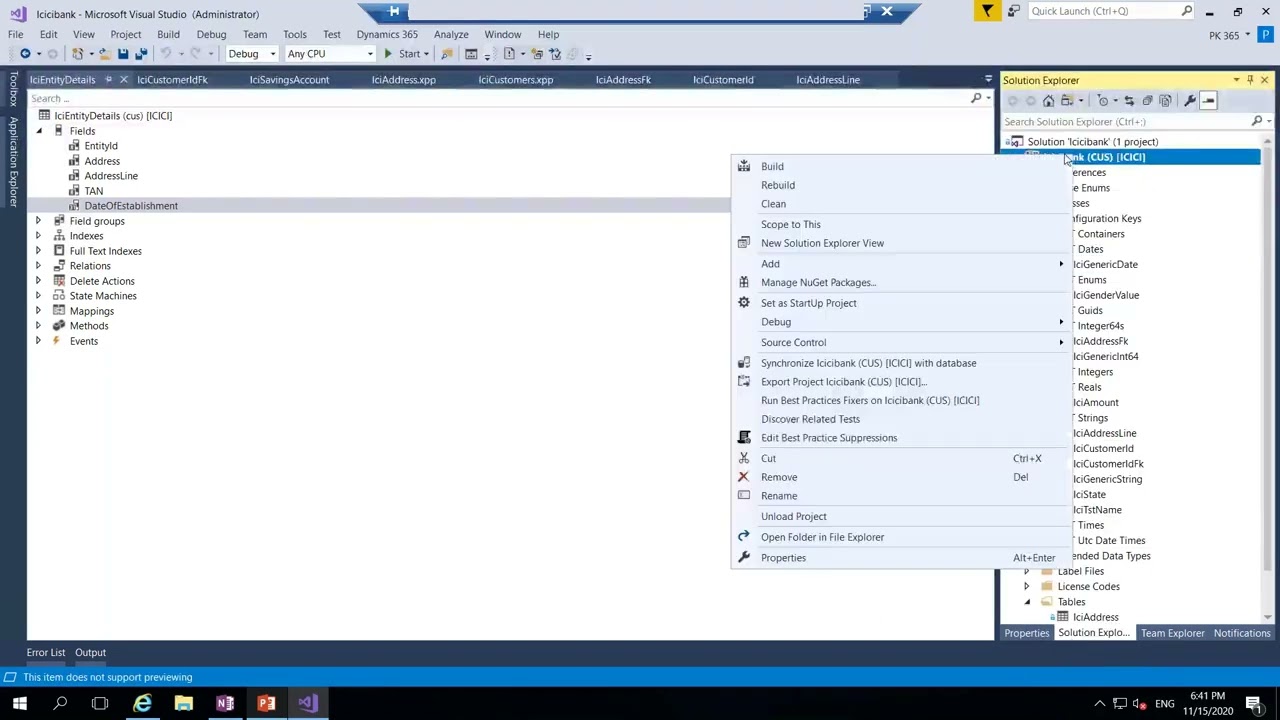This screenshot has height=720, width=1280.
Task: Click the Navigate Backward arrow in main toolbar
Action: 24,54
